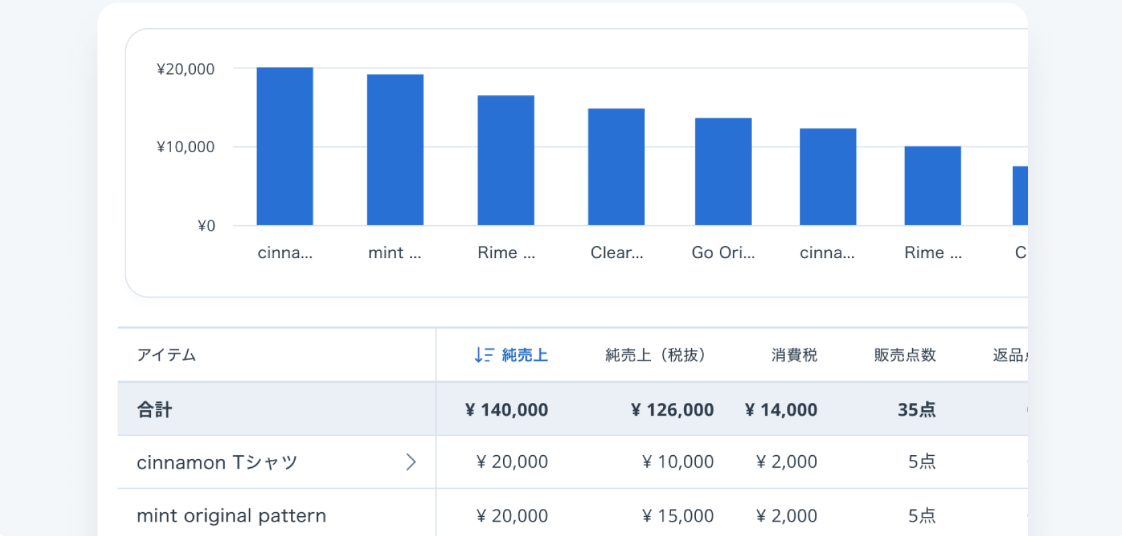Select the 消費税 column header
This screenshot has width=1122, height=536.
coord(794,355)
